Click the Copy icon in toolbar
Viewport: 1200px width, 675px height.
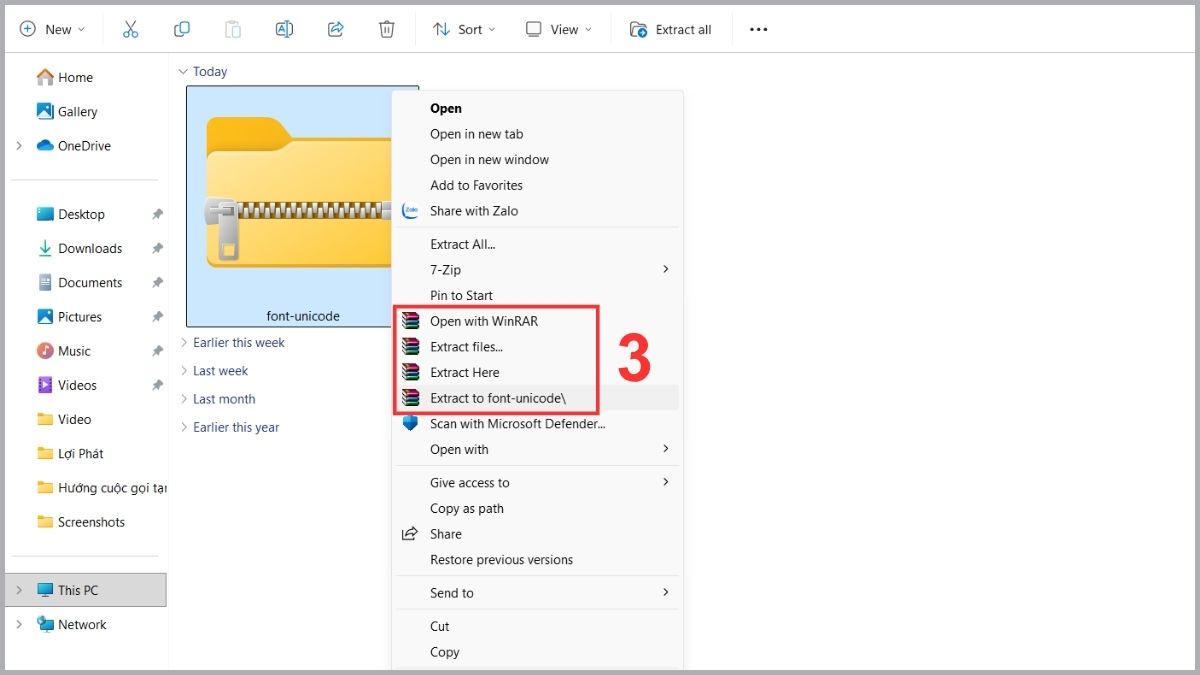(181, 29)
